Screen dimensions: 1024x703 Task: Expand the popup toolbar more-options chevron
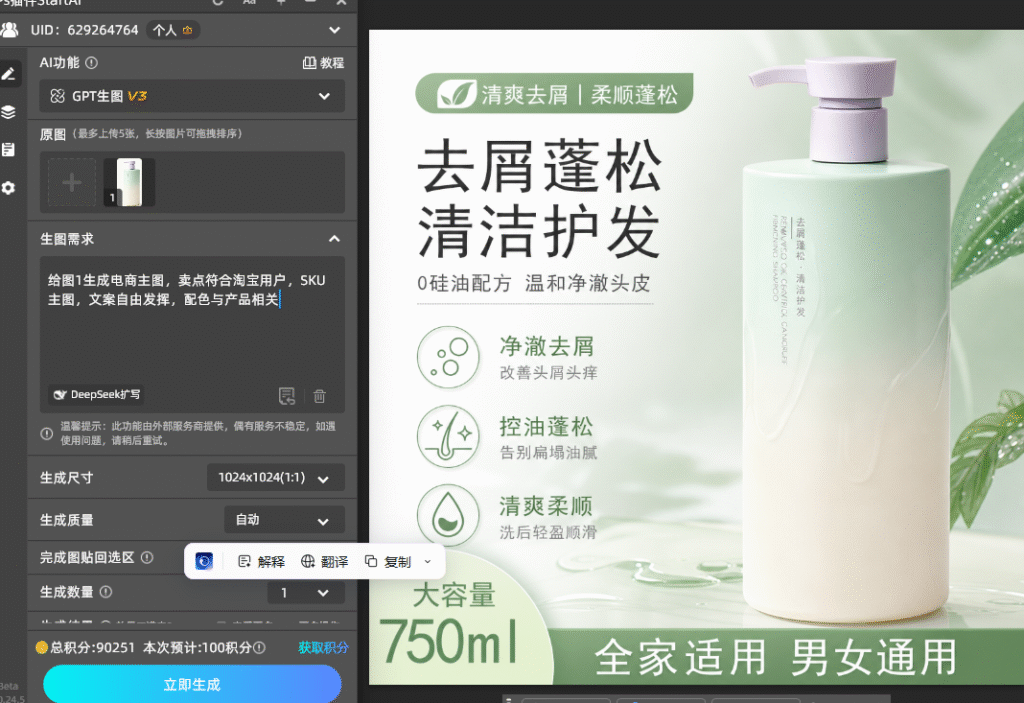428,561
